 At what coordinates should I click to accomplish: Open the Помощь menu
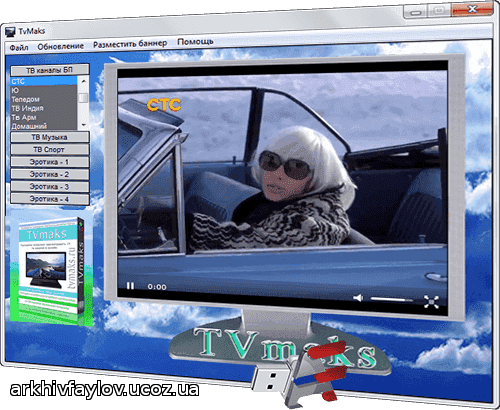[x=195, y=42]
